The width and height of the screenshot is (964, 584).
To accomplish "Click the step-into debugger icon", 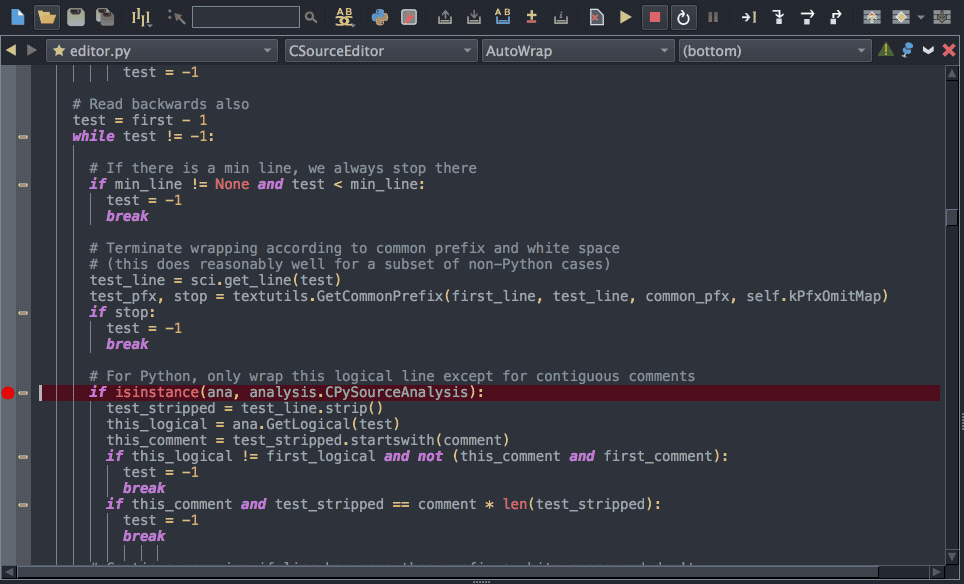I will point(778,17).
